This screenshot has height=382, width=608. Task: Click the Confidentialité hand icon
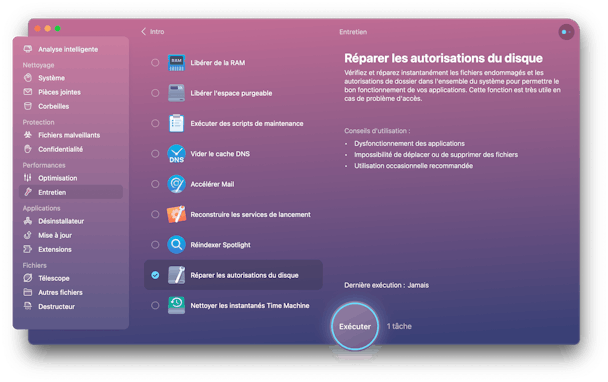(28, 149)
